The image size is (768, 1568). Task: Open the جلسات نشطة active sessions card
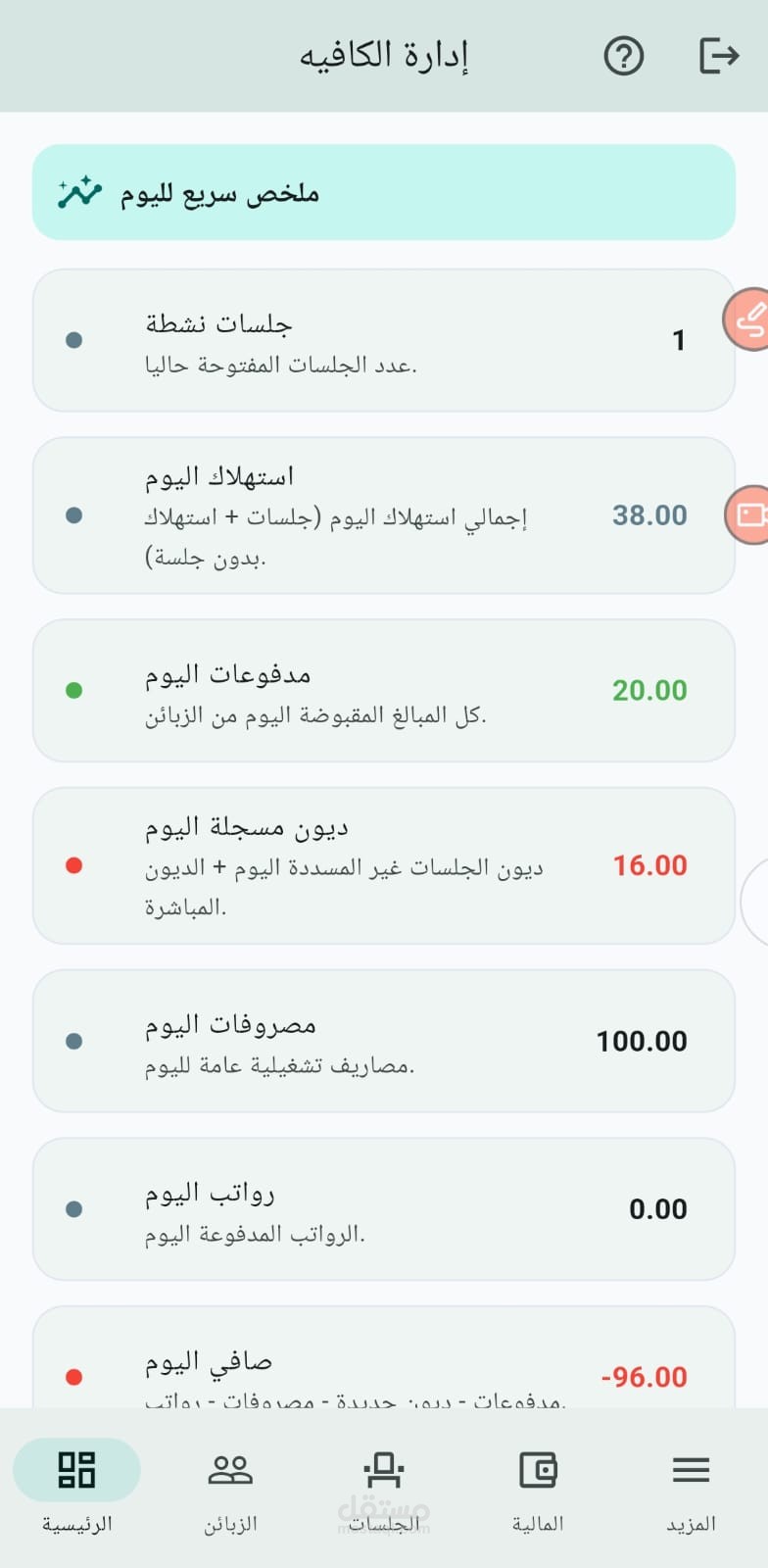(x=383, y=340)
